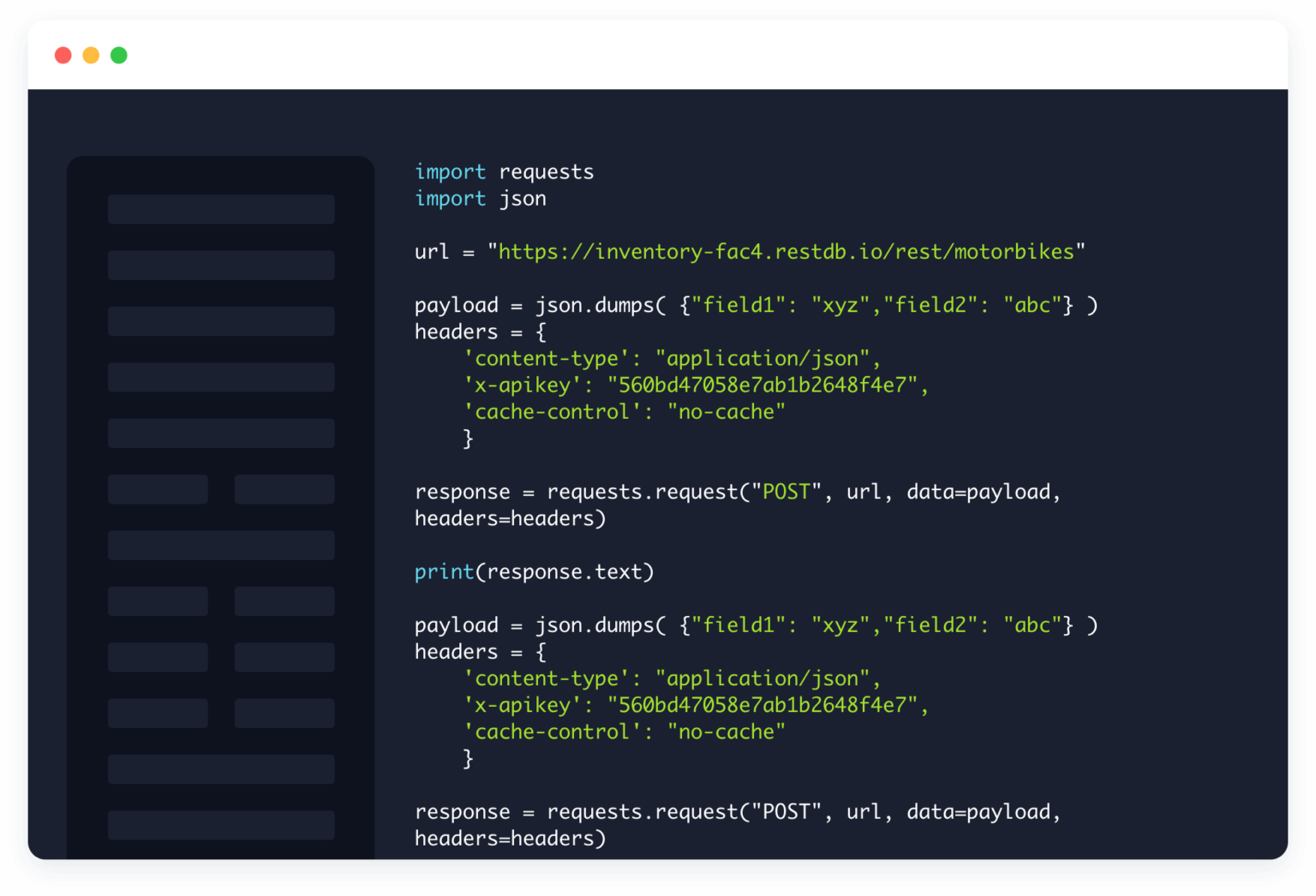The height and width of the screenshot is (896, 1316).
Task: Click the last 'headers=headers)' line at bottom
Action: coord(510,839)
